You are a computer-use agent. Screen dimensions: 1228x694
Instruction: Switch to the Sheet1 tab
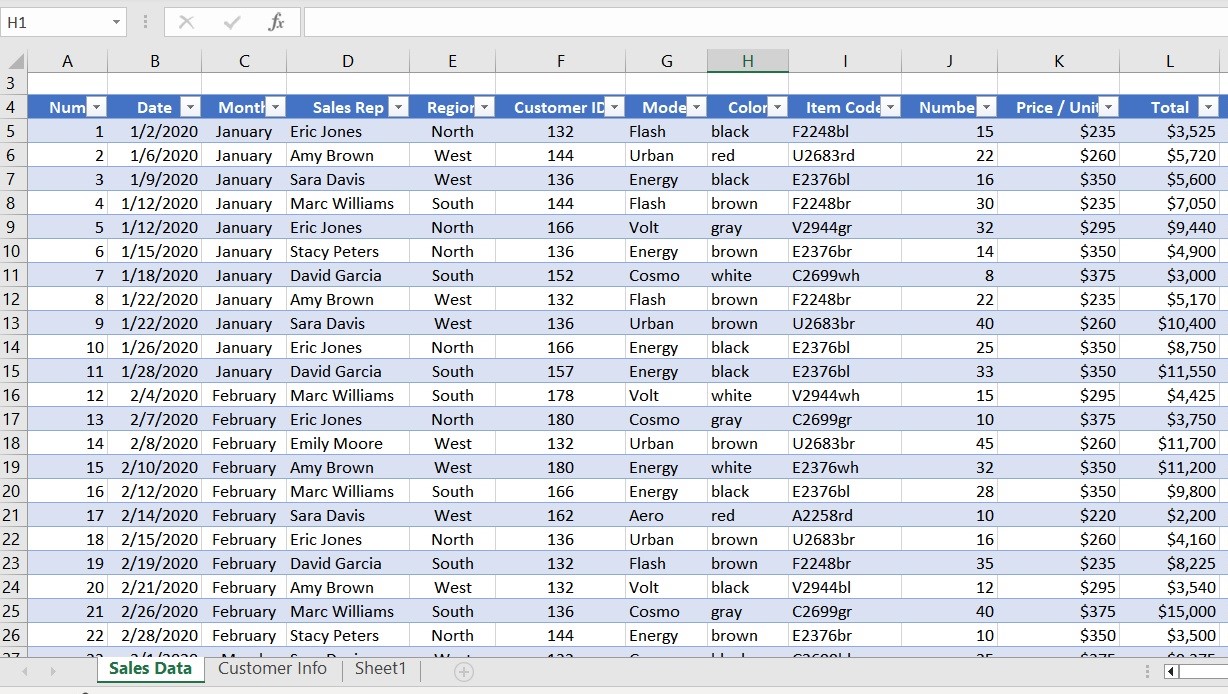380,669
